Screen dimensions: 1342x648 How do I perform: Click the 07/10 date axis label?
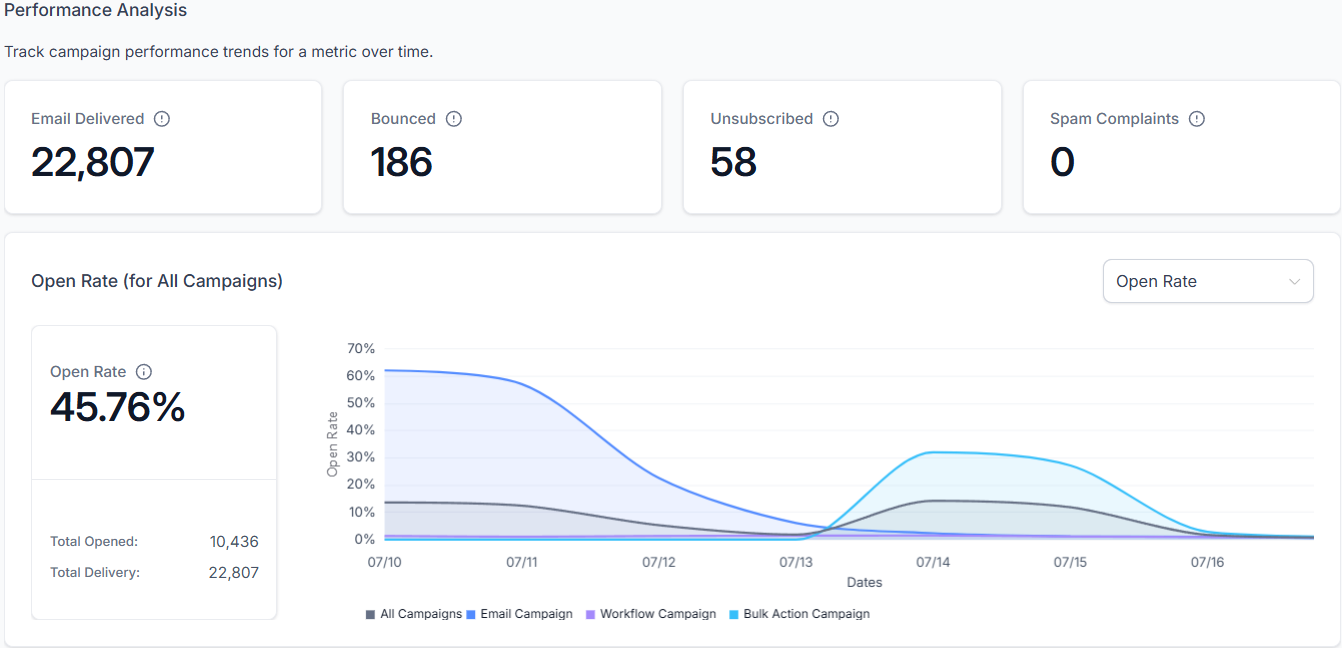coord(385,563)
